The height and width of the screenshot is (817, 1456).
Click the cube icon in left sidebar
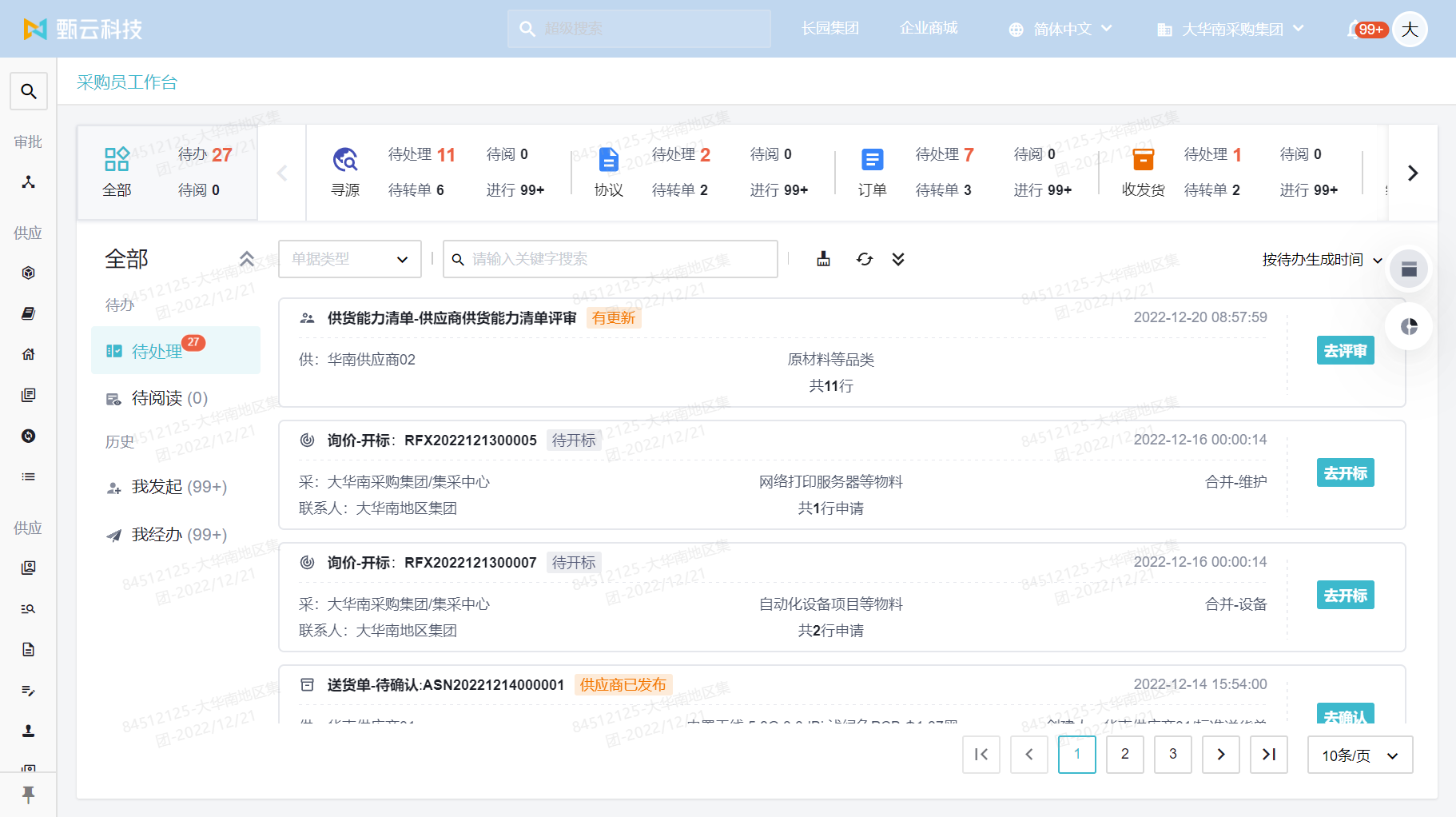(29, 273)
